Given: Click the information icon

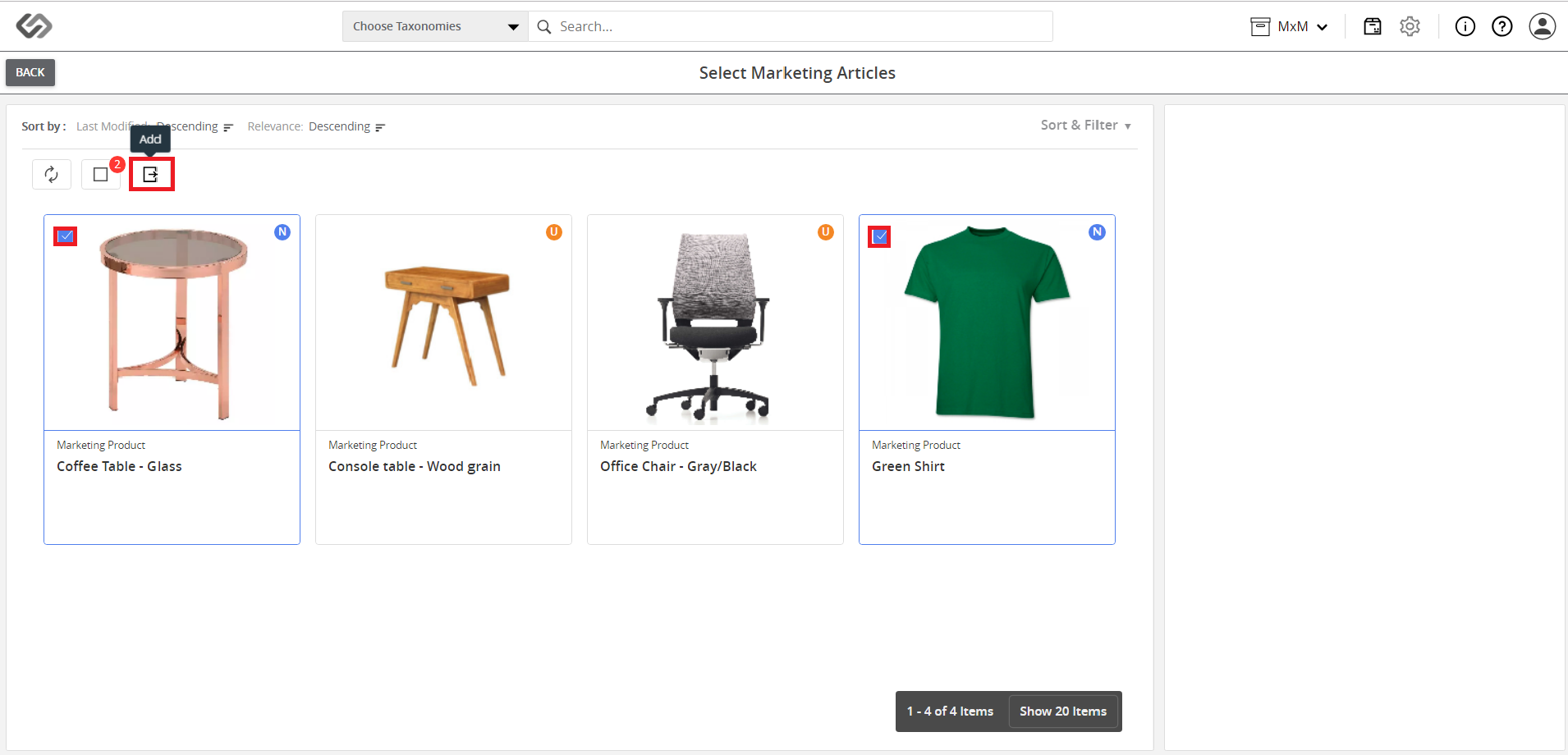Looking at the screenshot, I should 1465,26.
